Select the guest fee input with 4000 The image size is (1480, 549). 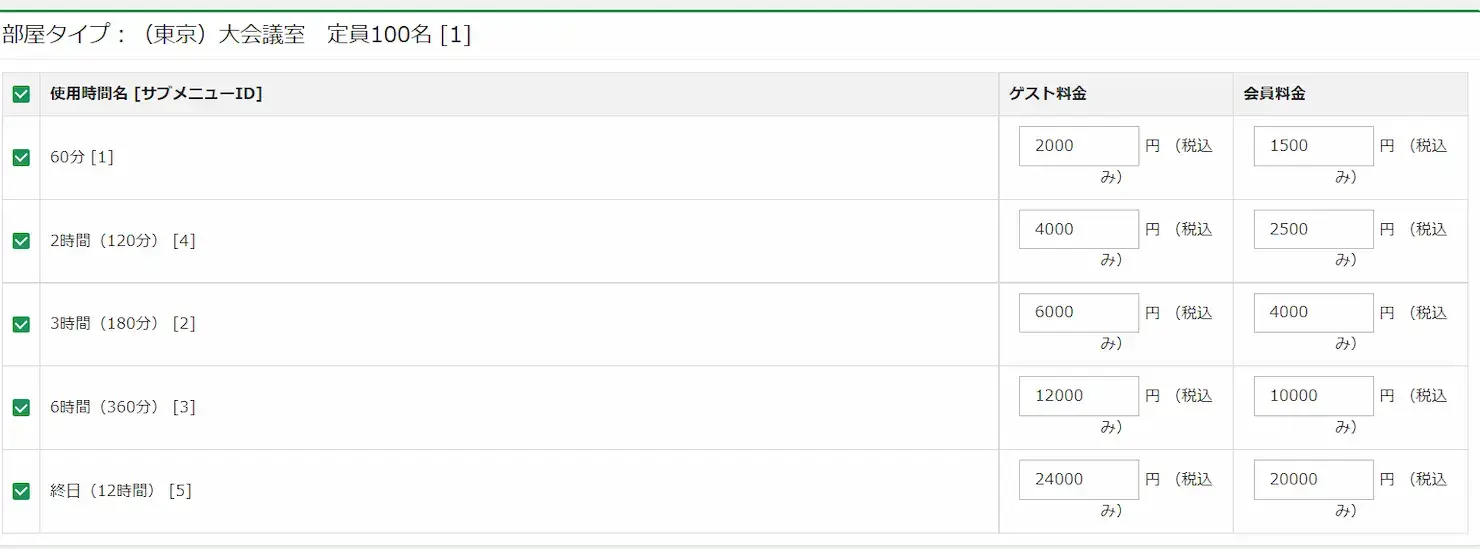(x=1079, y=229)
